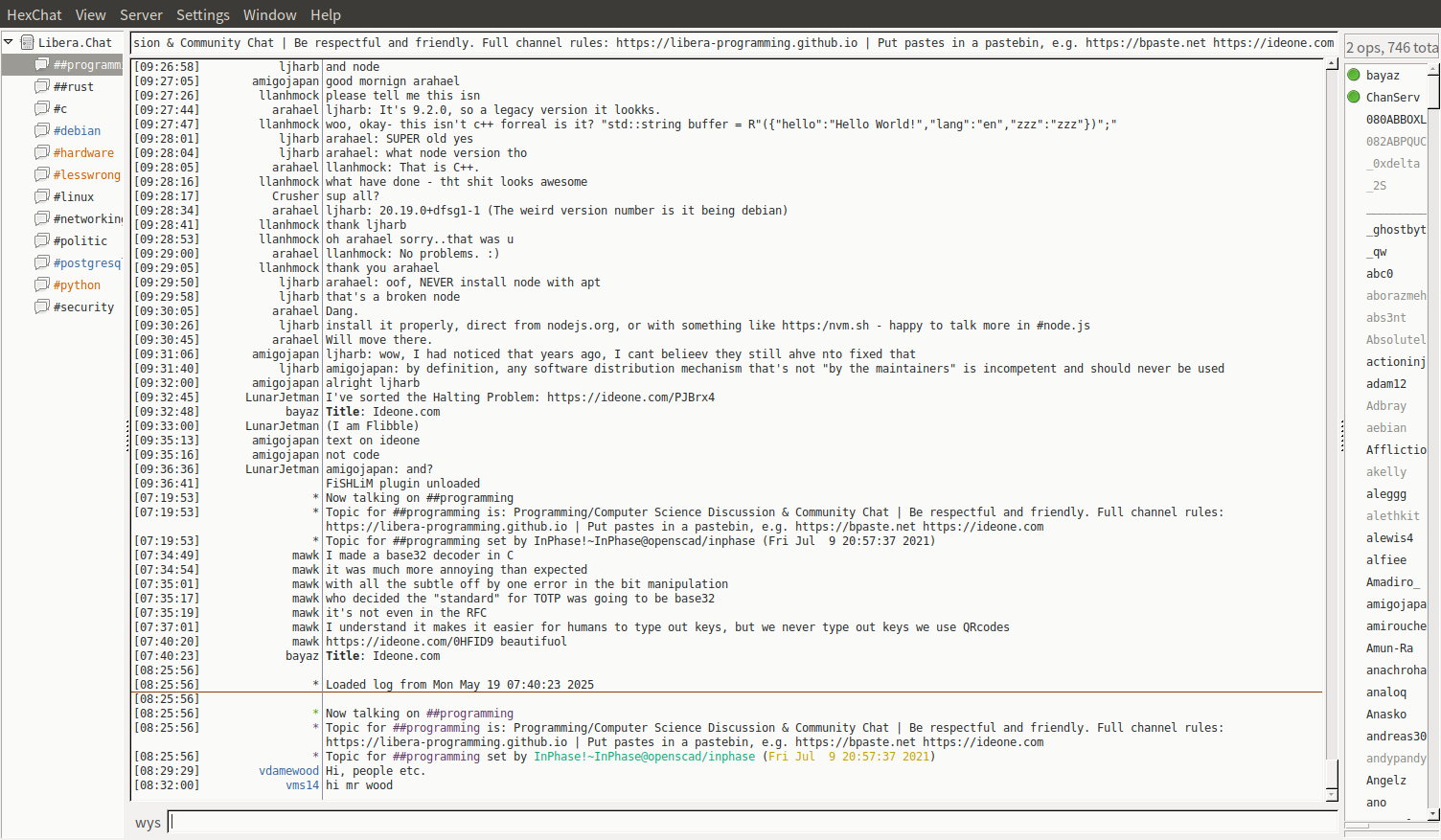The image size is (1441, 840).
Task: Select user amigojapan in user list
Action: [1395, 603]
